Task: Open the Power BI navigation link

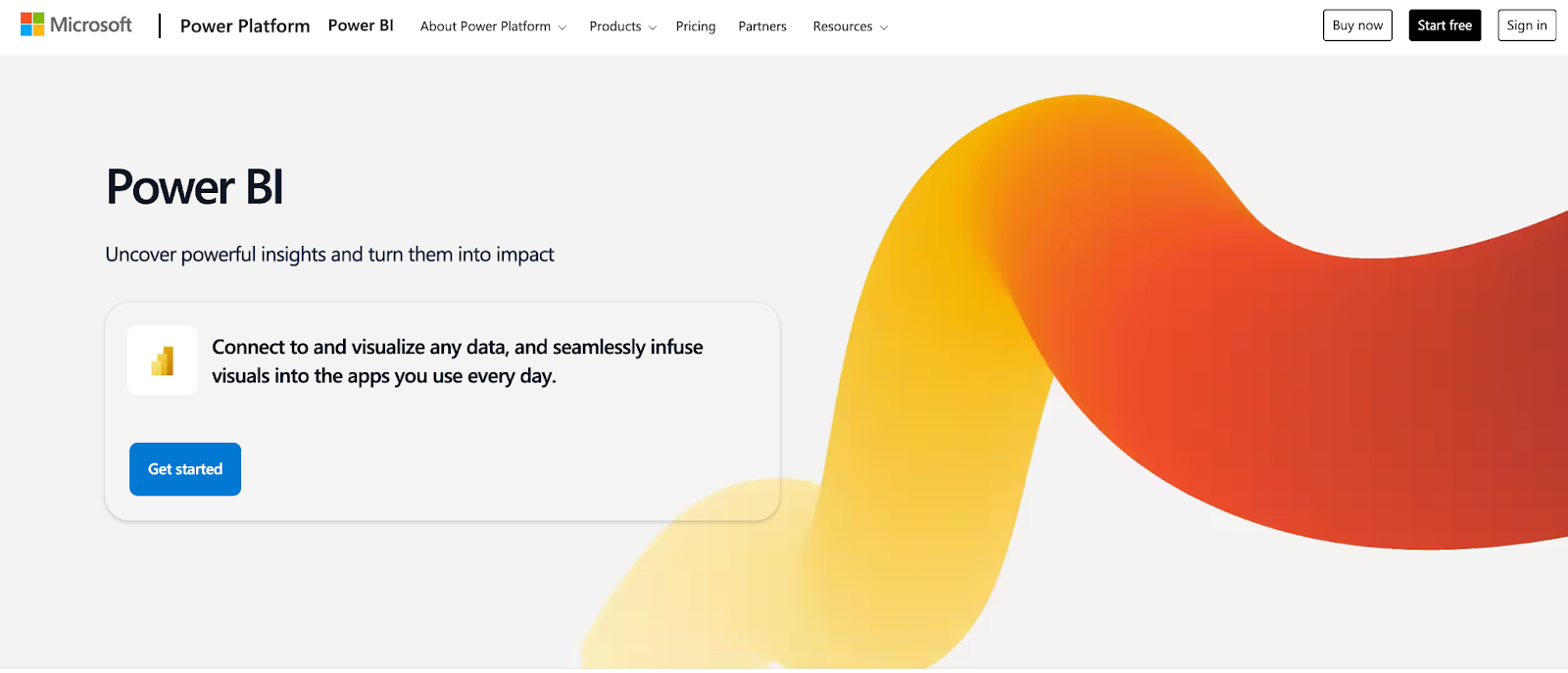Action: point(361,25)
